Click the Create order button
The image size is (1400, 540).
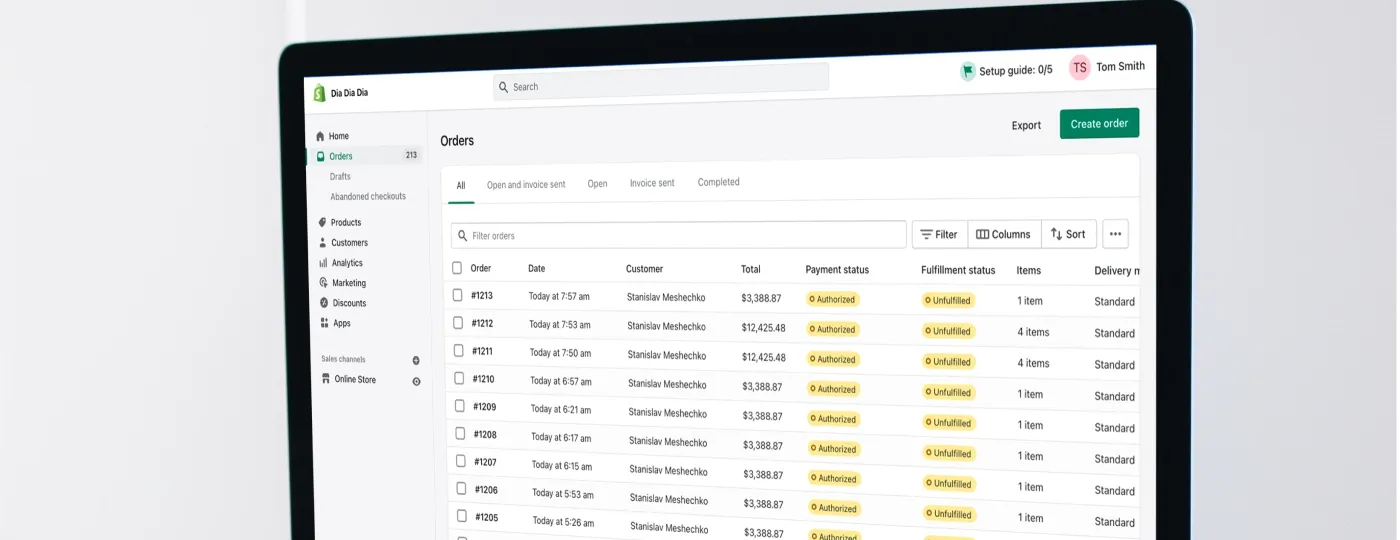click(1099, 124)
